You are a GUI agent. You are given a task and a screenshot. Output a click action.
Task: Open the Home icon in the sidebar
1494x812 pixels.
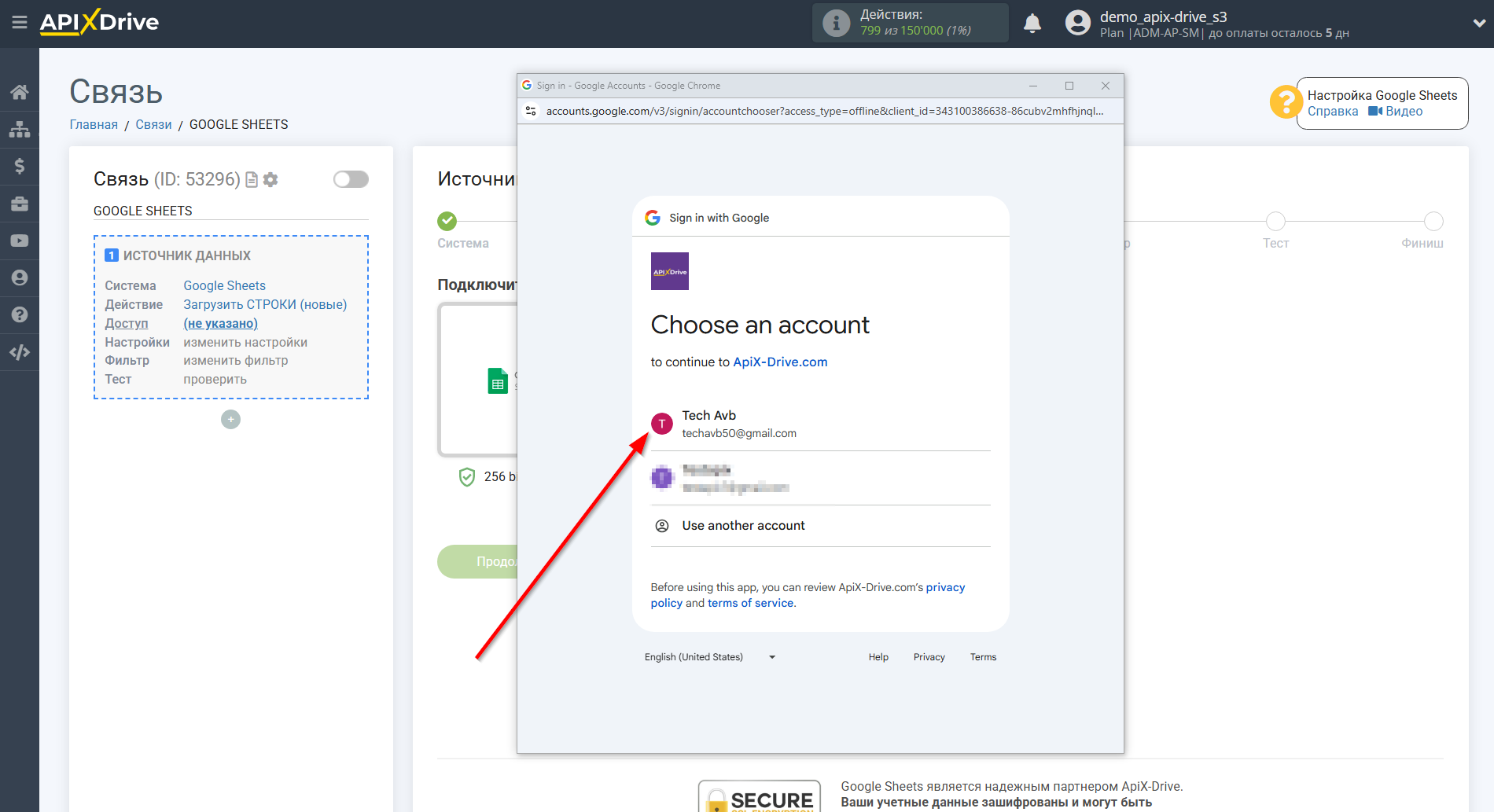coord(20,91)
